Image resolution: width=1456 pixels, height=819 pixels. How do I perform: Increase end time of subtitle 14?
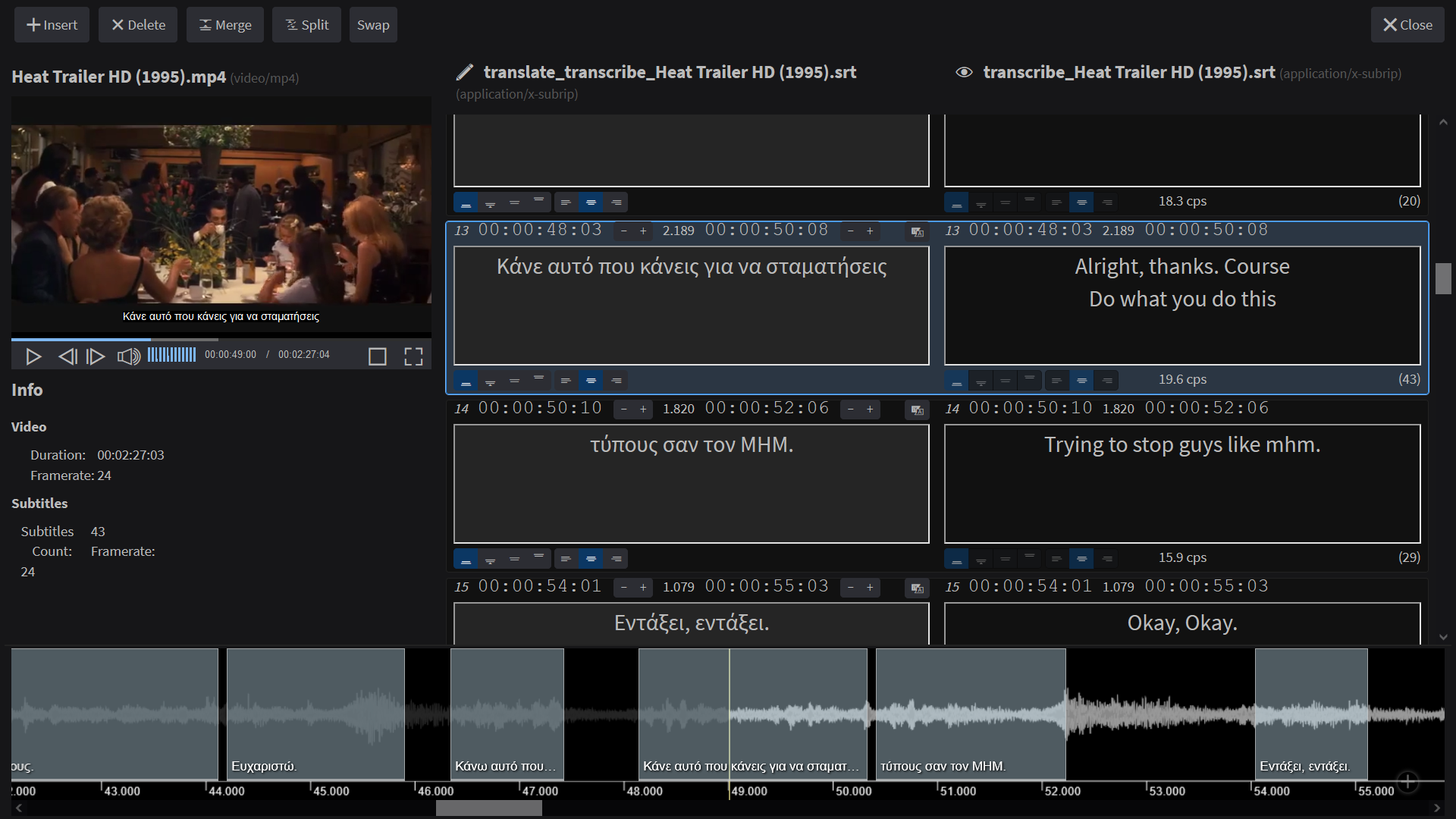870,409
